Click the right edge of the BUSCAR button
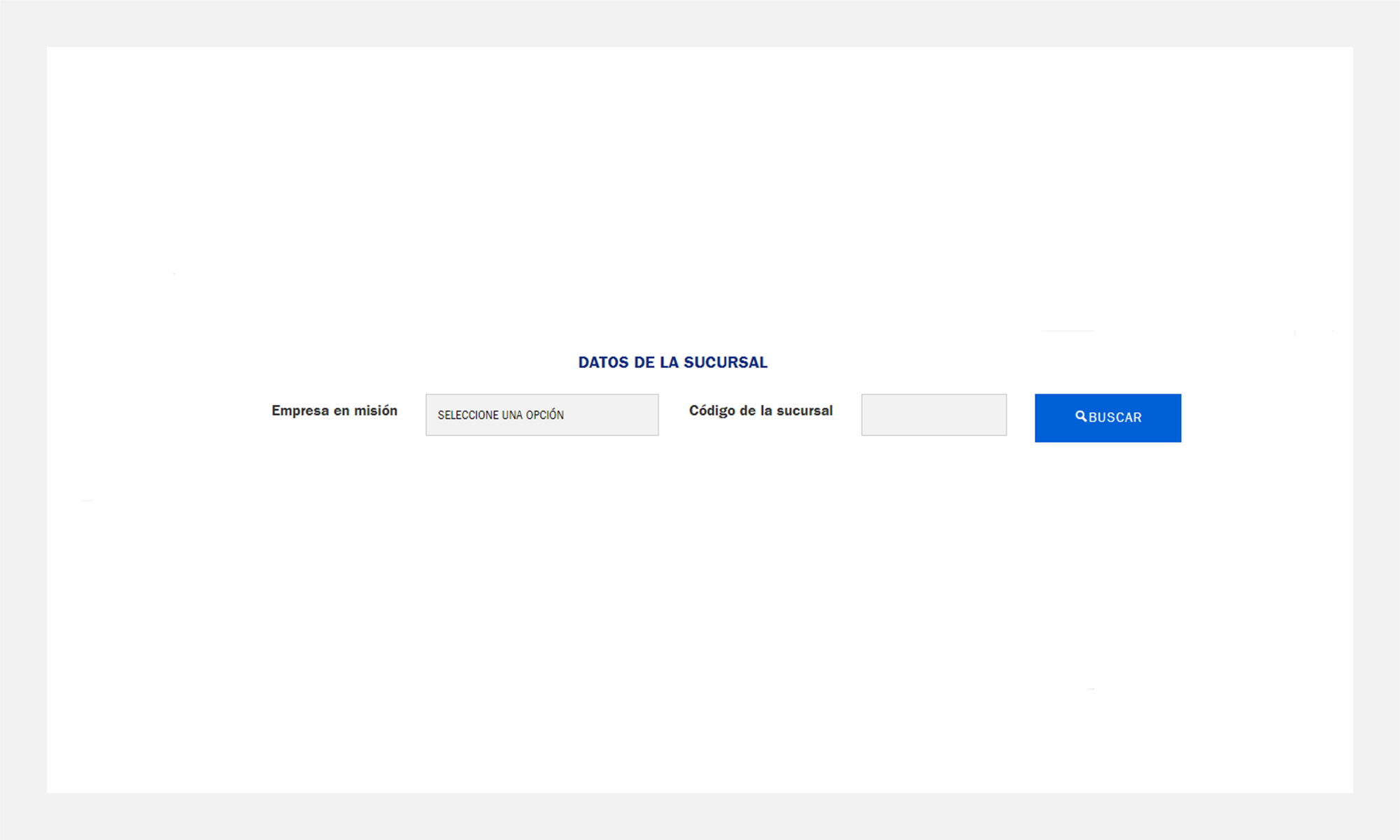Image resolution: width=1400 pixels, height=840 pixels. (x=1175, y=418)
